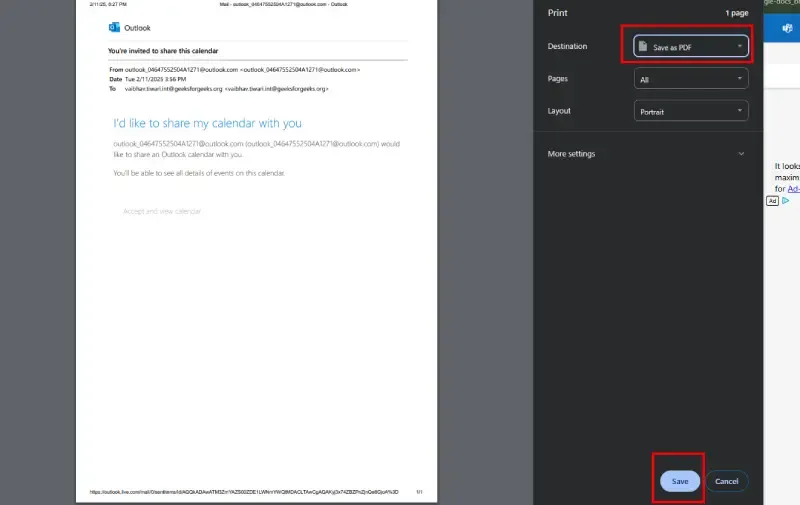Click the To recipient email address line
This screenshot has height=505, width=800.
coord(219,89)
